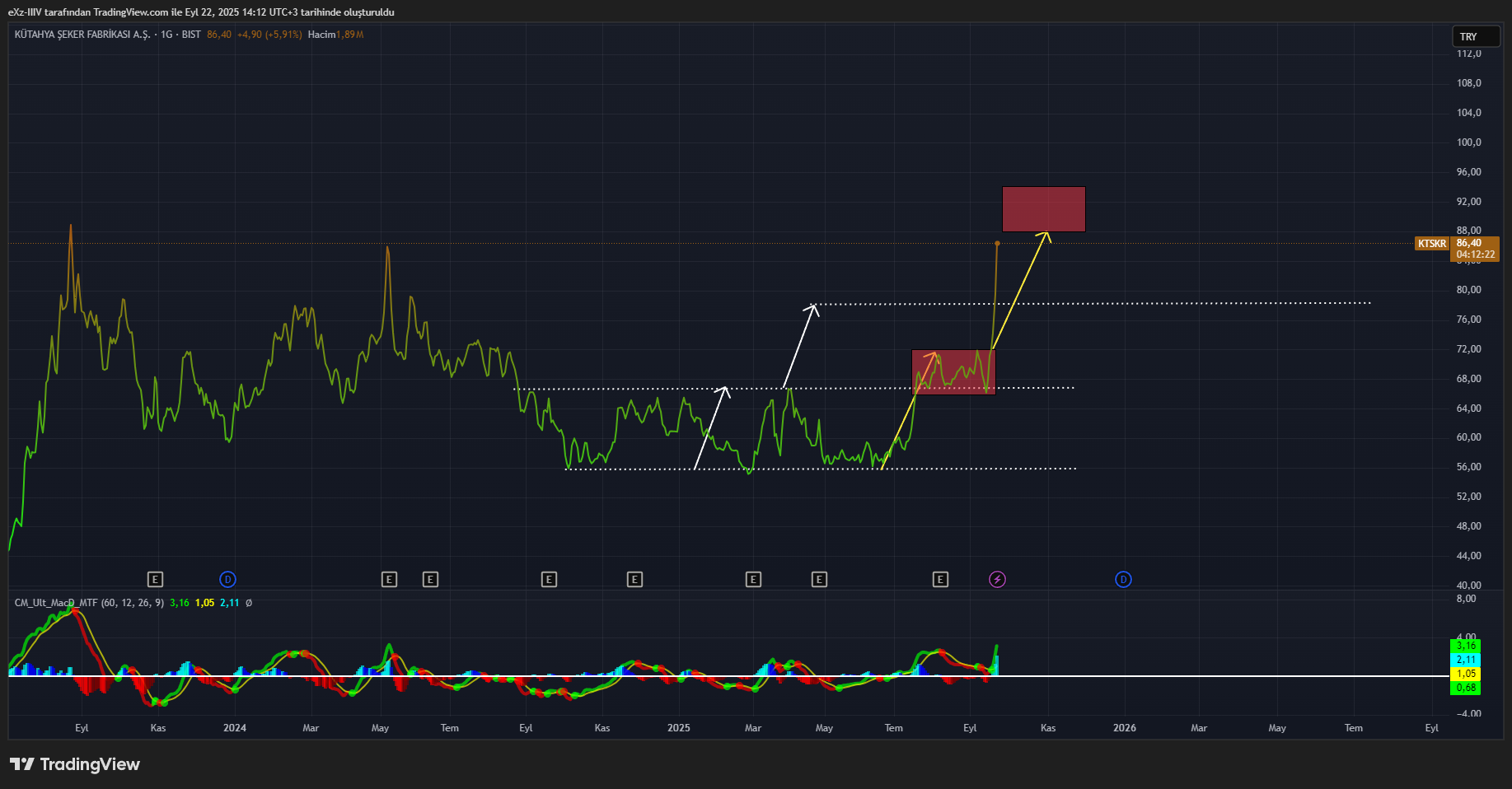Image resolution: width=1512 pixels, height=789 pixels.
Task: Click the KTSKR price label tag
Action: (1432, 243)
